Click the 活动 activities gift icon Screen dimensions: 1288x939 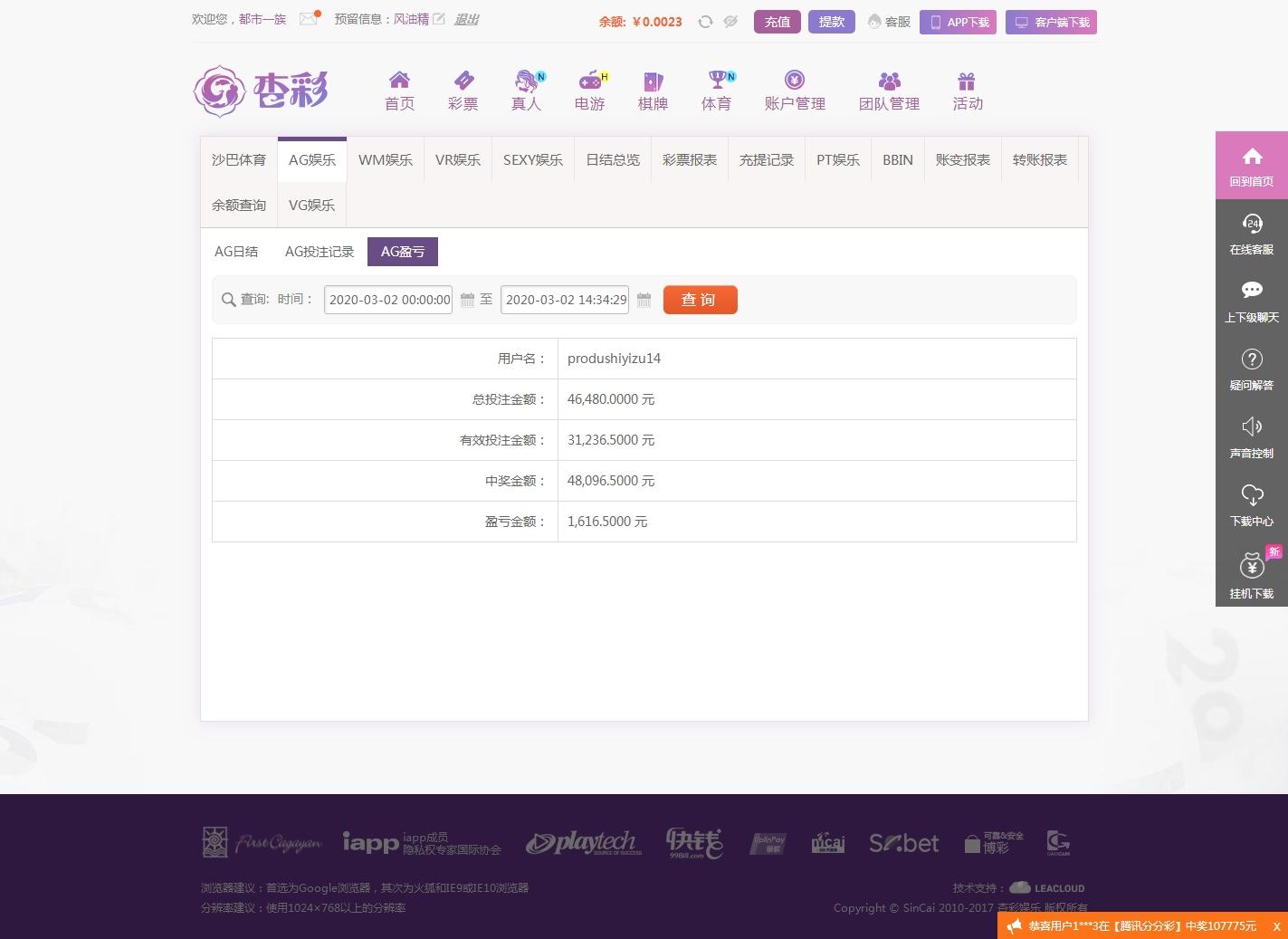967,90
